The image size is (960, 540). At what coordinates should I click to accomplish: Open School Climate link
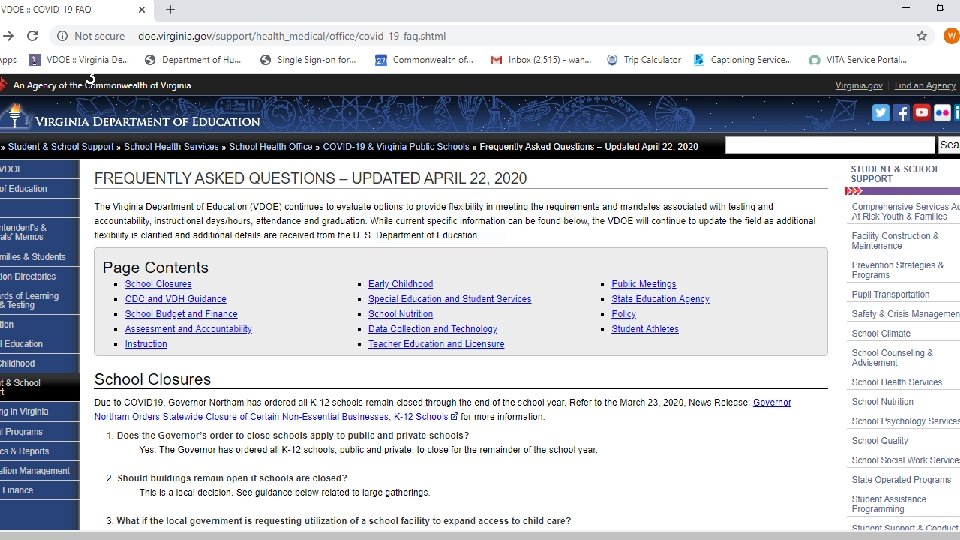point(881,334)
